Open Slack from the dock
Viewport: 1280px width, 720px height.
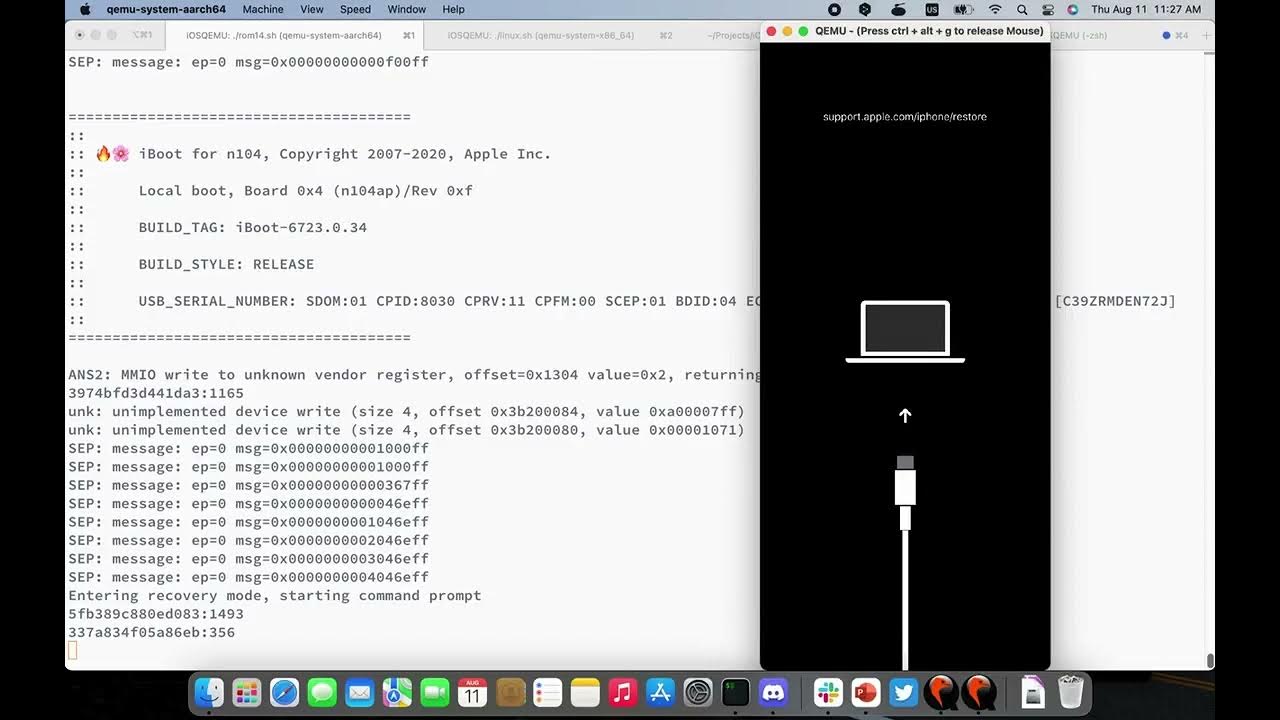coord(828,692)
